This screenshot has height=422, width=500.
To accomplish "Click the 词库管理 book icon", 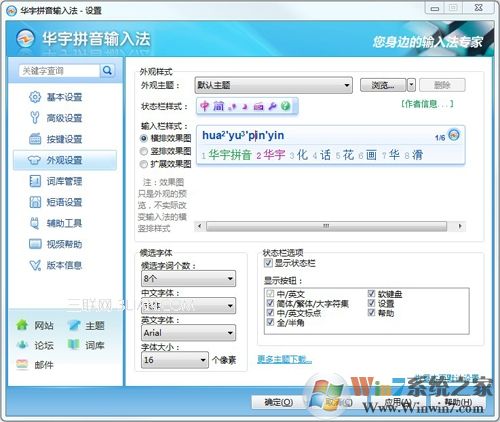I will tap(35, 181).
